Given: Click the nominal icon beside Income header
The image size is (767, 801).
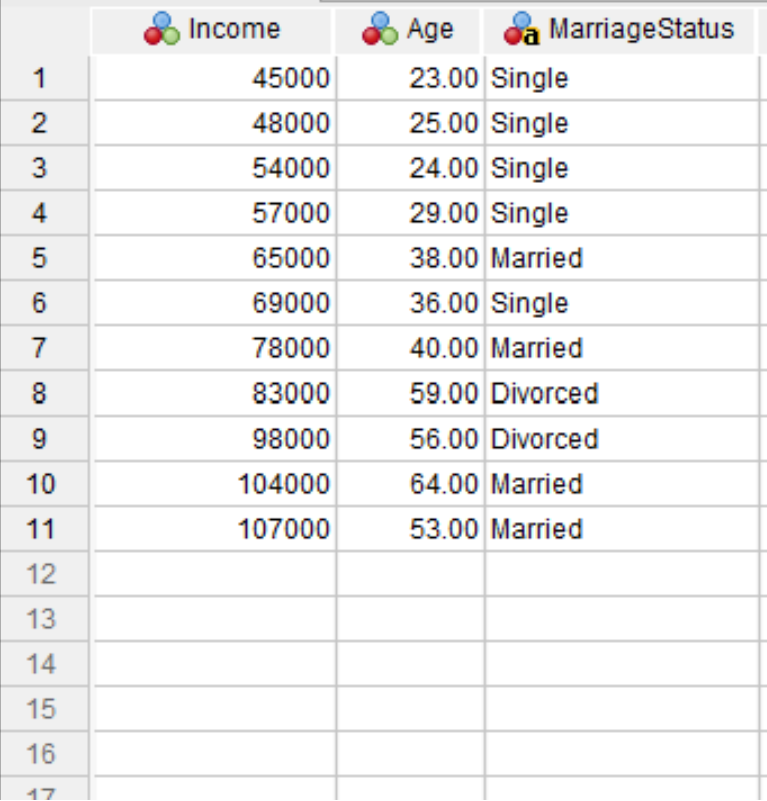Looking at the screenshot, I should pyautogui.click(x=161, y=29).
